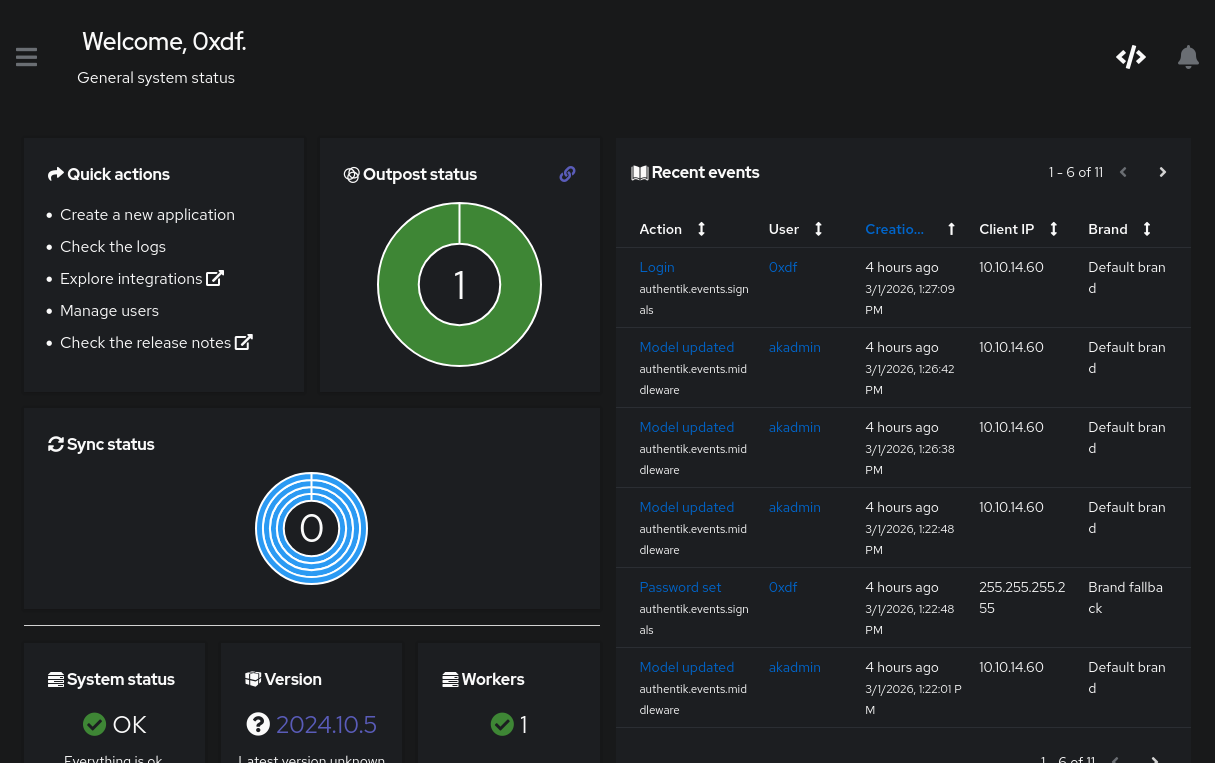
Task: Open Create a new application
Action: pyautogui.click(x=147, y=214)
